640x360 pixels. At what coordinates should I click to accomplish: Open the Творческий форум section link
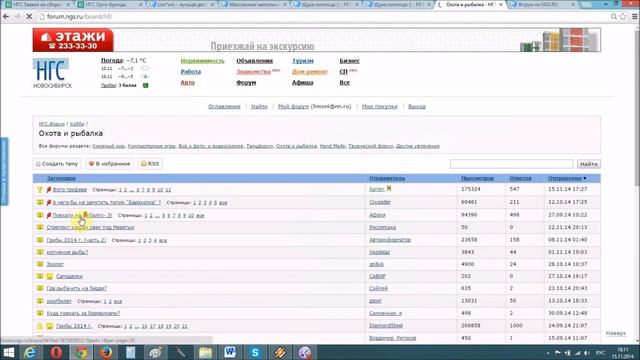[371, 146]
